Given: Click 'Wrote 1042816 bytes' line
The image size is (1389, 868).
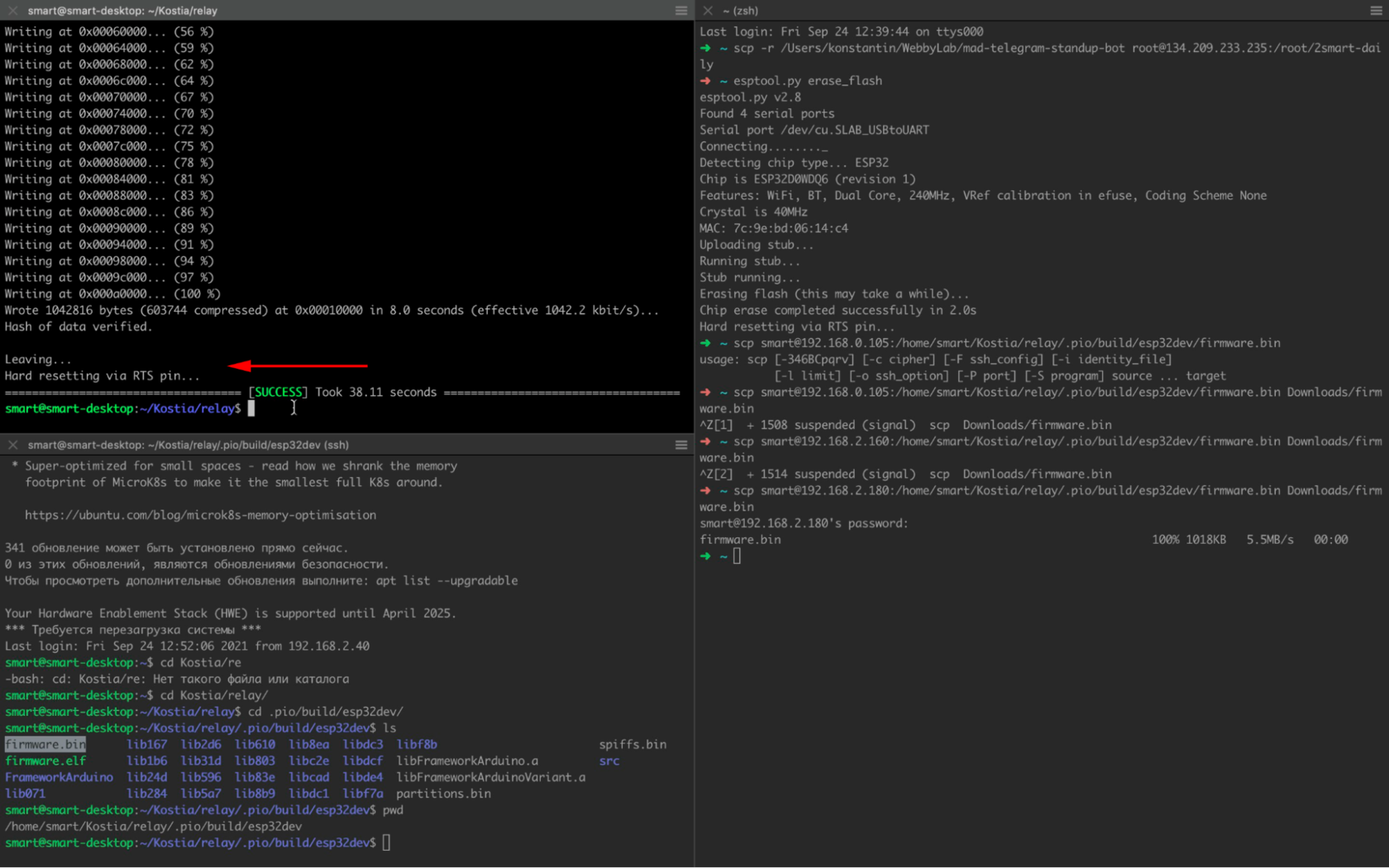Looking at the screenshot, I should (332, 310).
